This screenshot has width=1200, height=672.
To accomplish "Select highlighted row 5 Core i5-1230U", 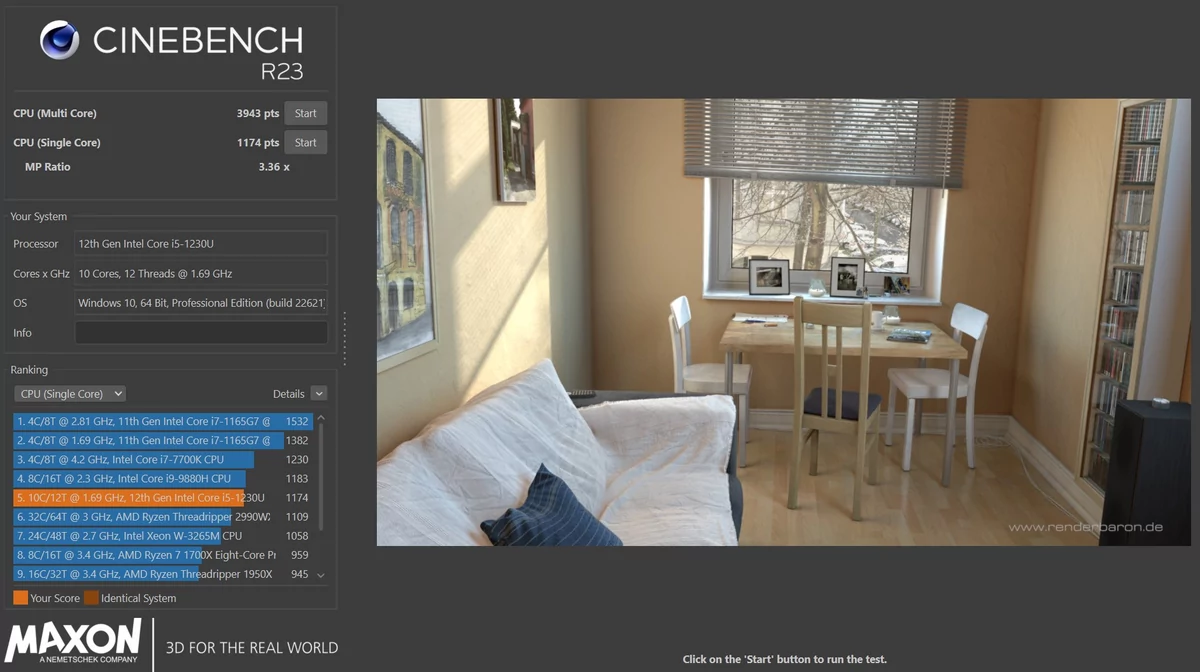I will [163, 498].
